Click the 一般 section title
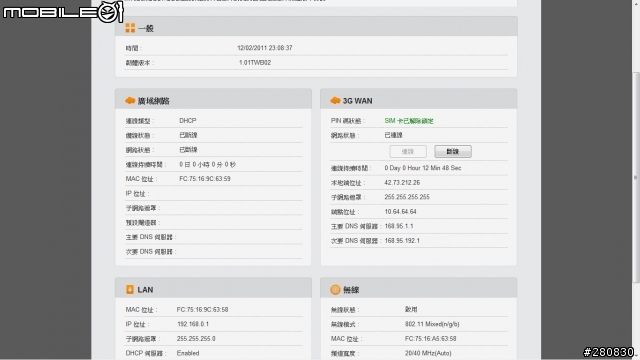Image resolution: width=640 pixels, height=360 pixels. click(x=146, y=28)
